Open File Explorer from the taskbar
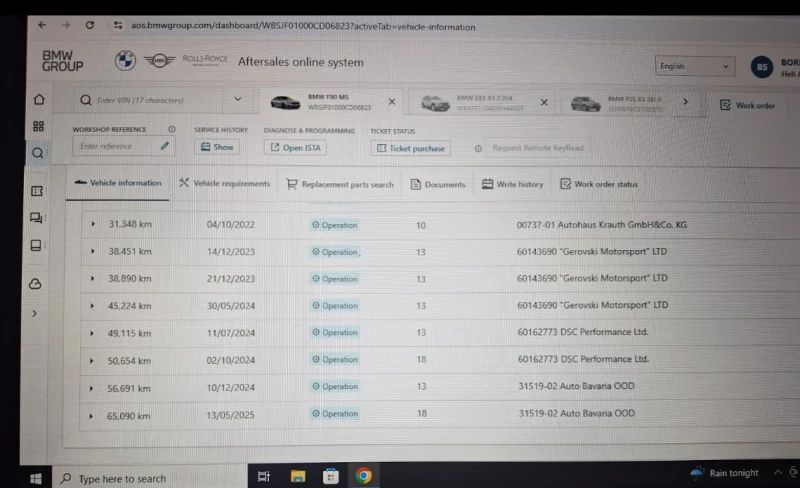 click(297, 476)
